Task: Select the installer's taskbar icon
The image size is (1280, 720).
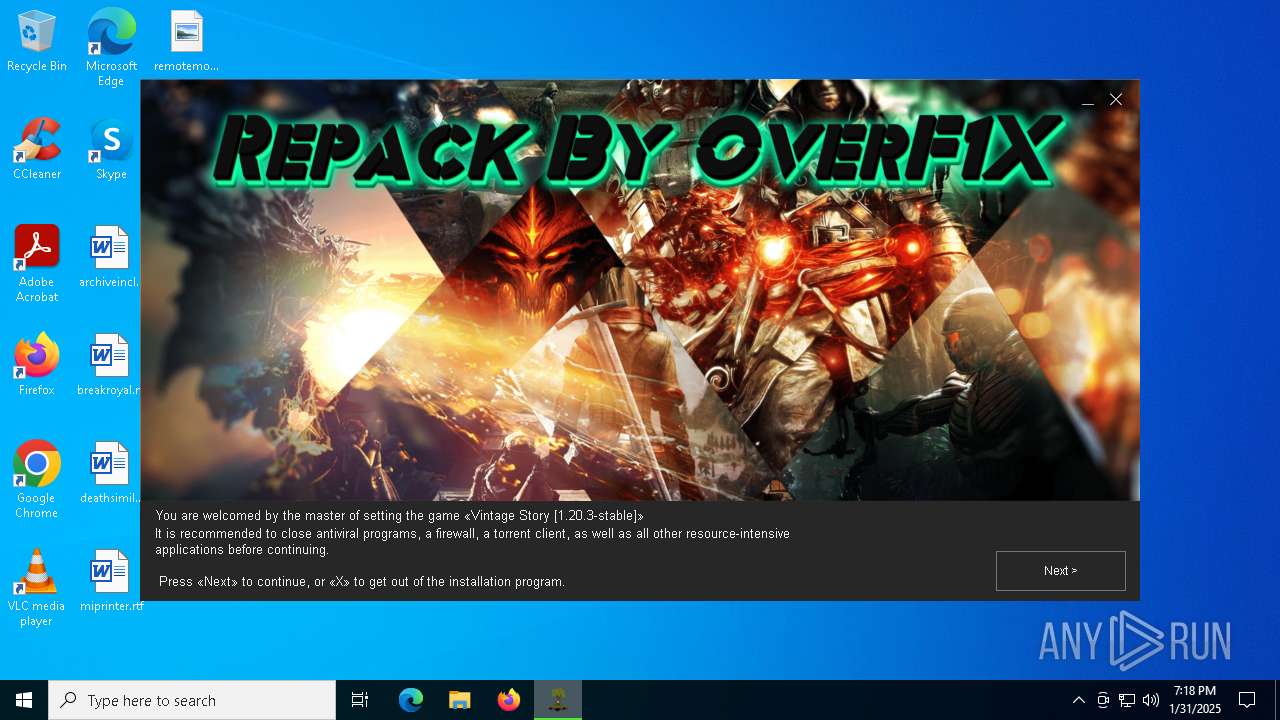Action: [558, 700]
